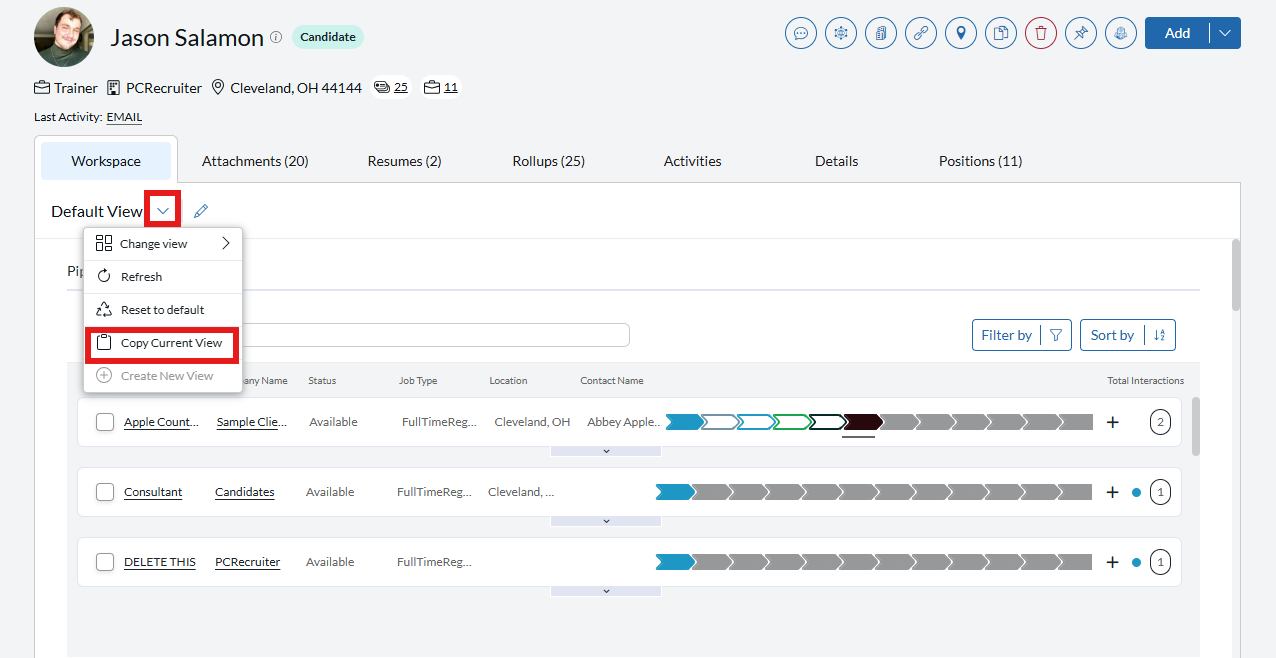This screenshot has height=658, width=1276.
Task: Click the plus icon on Consultant row
Action: coord(1112,492)
